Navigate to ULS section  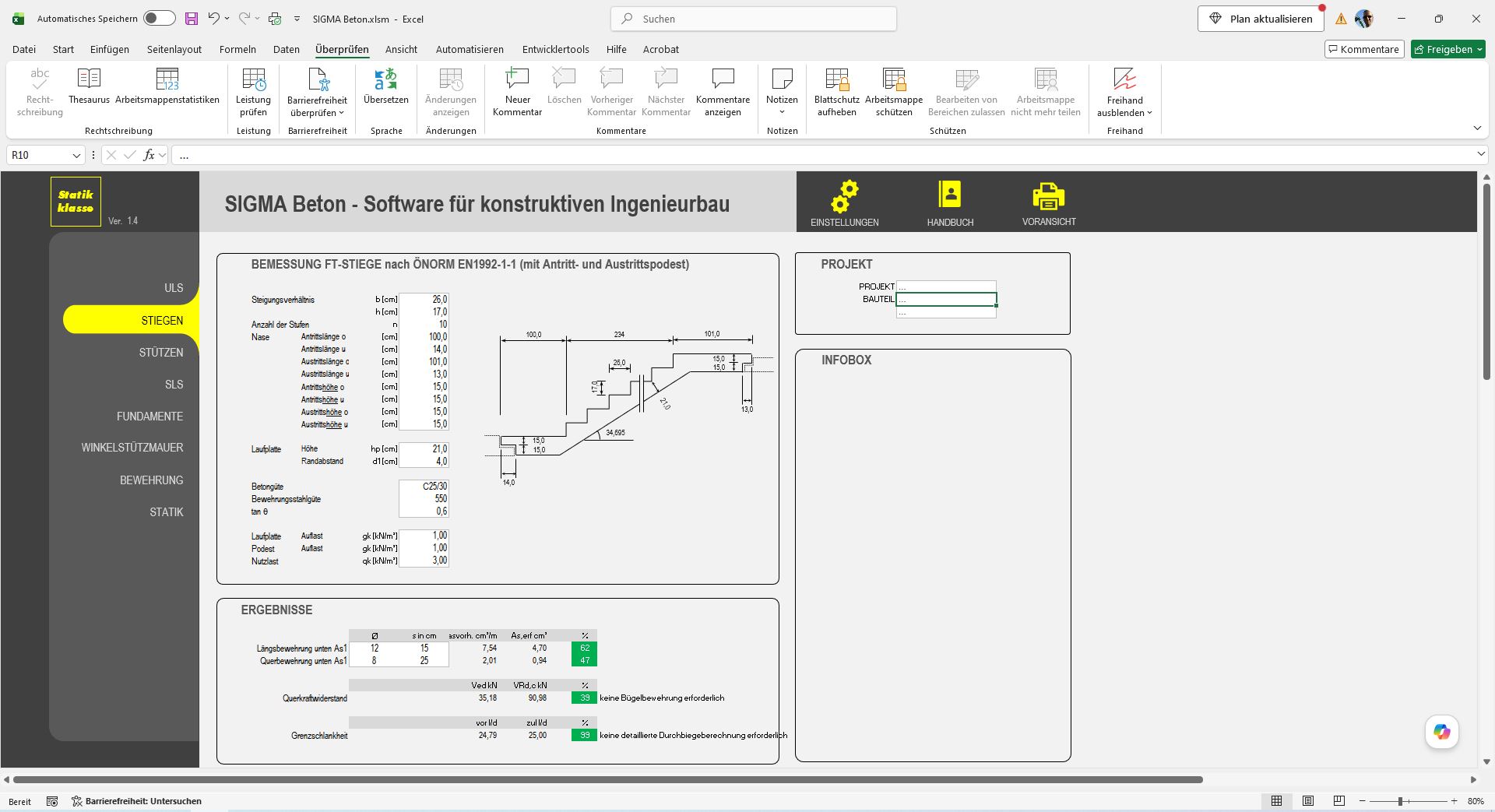coord(174,288)
